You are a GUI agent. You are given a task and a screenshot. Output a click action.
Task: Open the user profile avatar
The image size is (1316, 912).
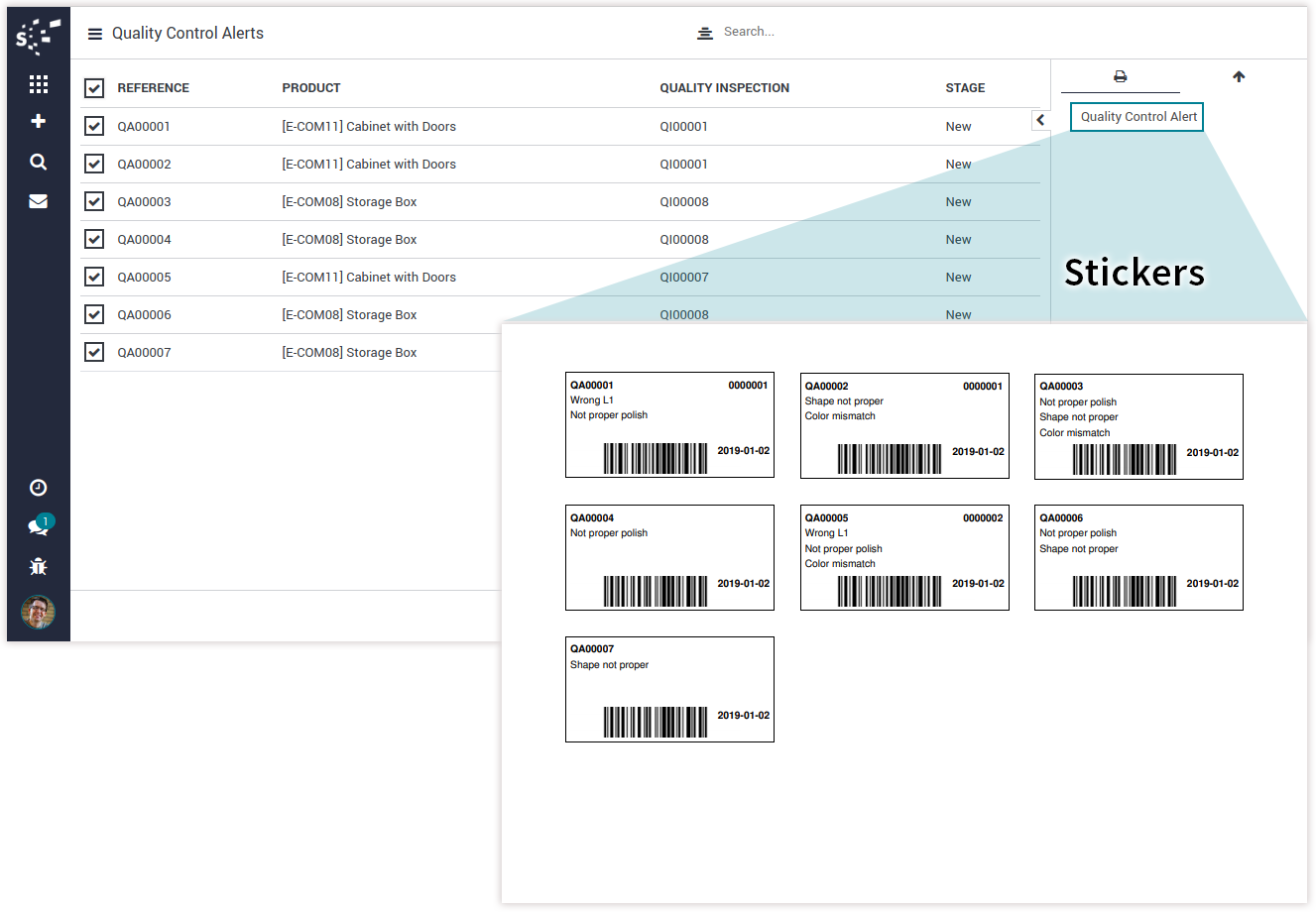39,612
